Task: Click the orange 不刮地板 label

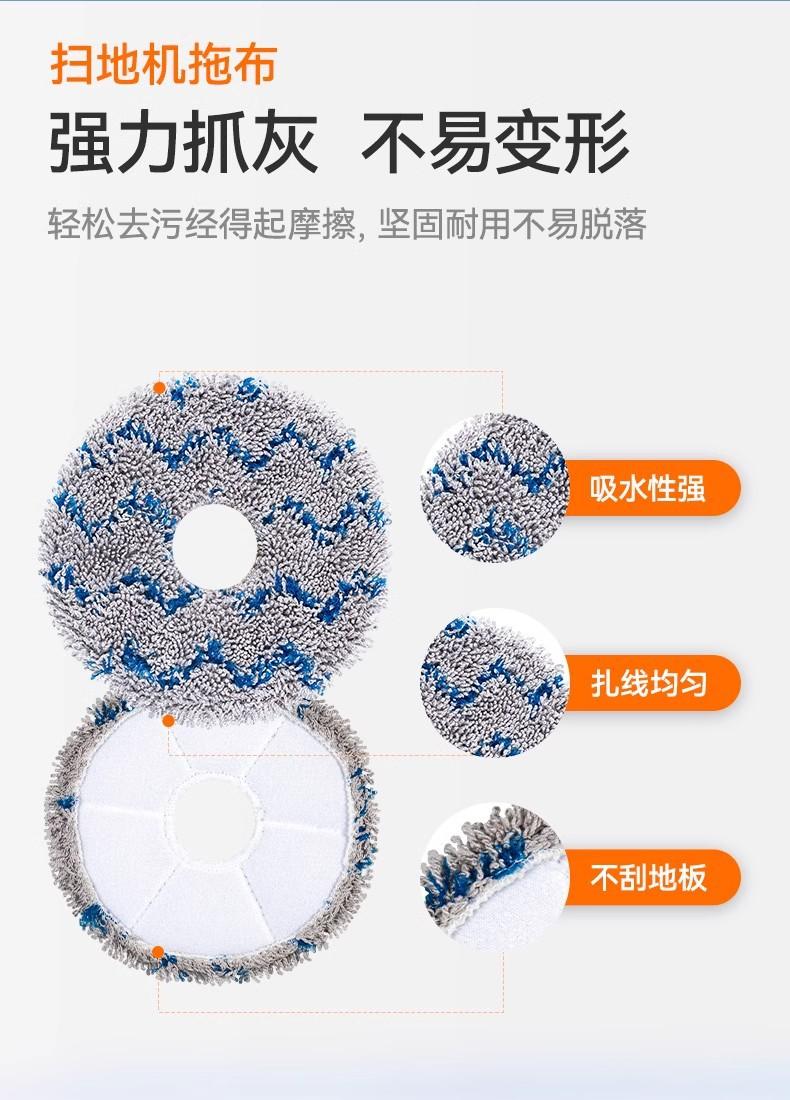Action: coord(650,877)
